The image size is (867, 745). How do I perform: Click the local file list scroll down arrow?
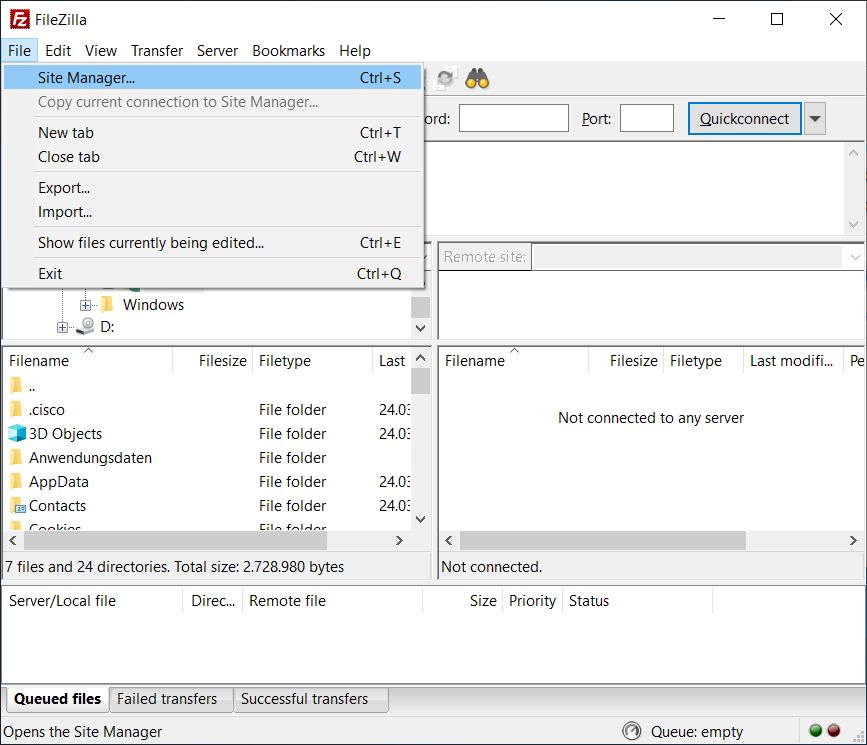point(420,519)
